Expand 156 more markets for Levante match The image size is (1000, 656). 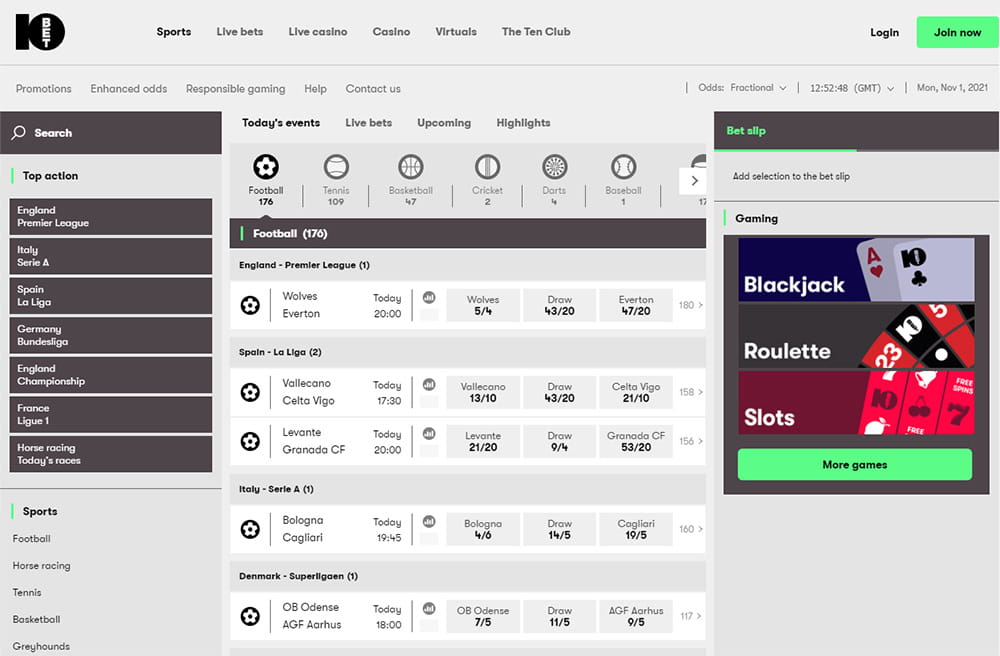click(x=691, y=441)
